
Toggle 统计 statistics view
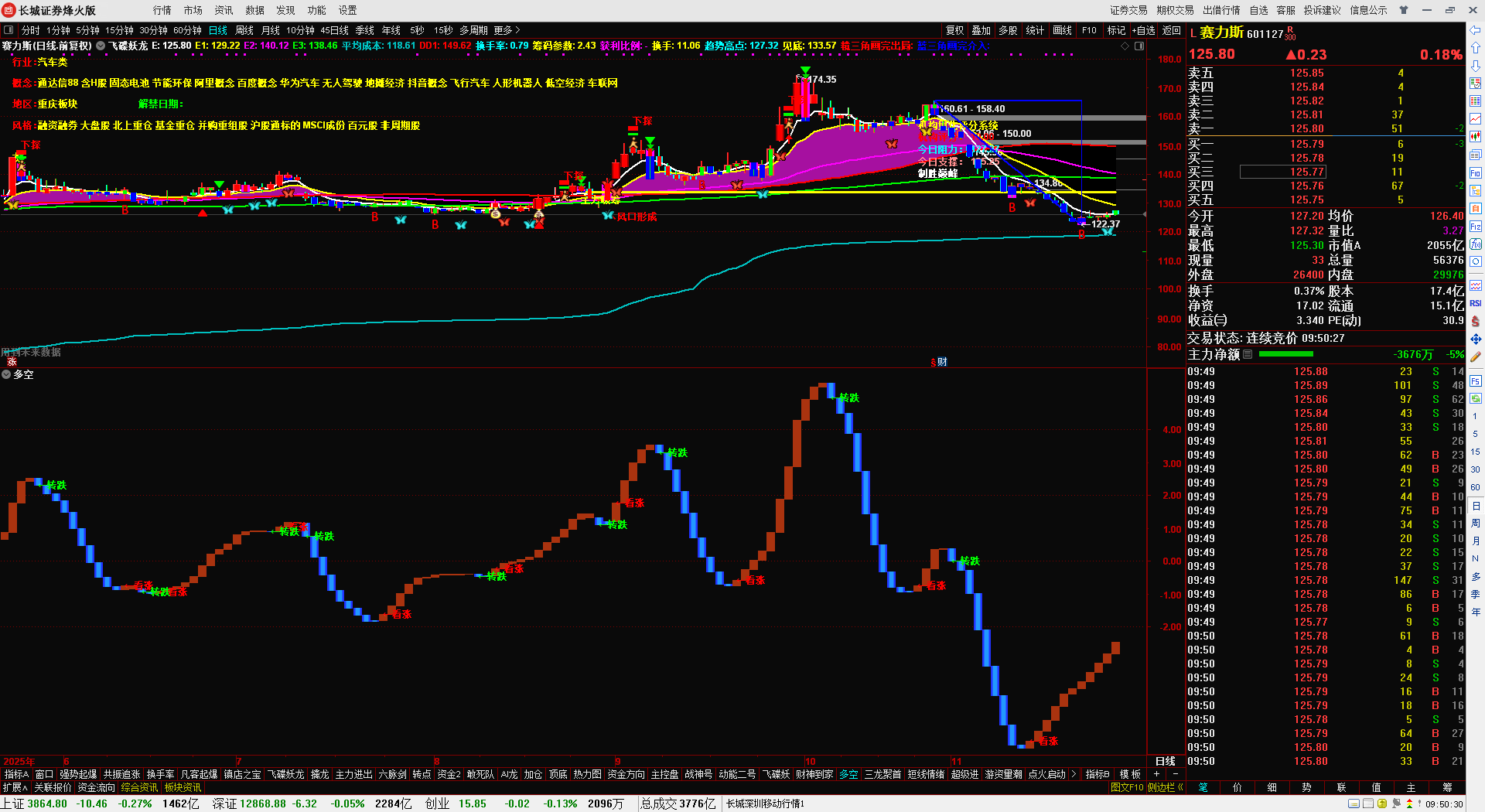click(1035, 30)
